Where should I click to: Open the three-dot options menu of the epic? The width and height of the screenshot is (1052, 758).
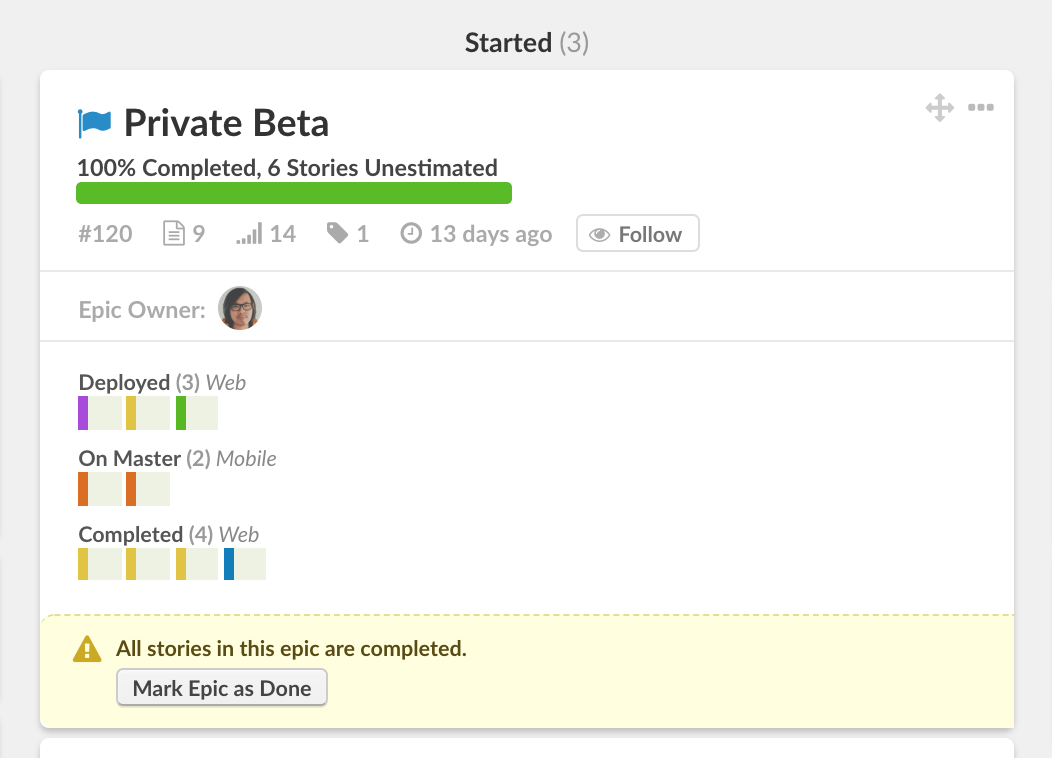tap(981, 107)
